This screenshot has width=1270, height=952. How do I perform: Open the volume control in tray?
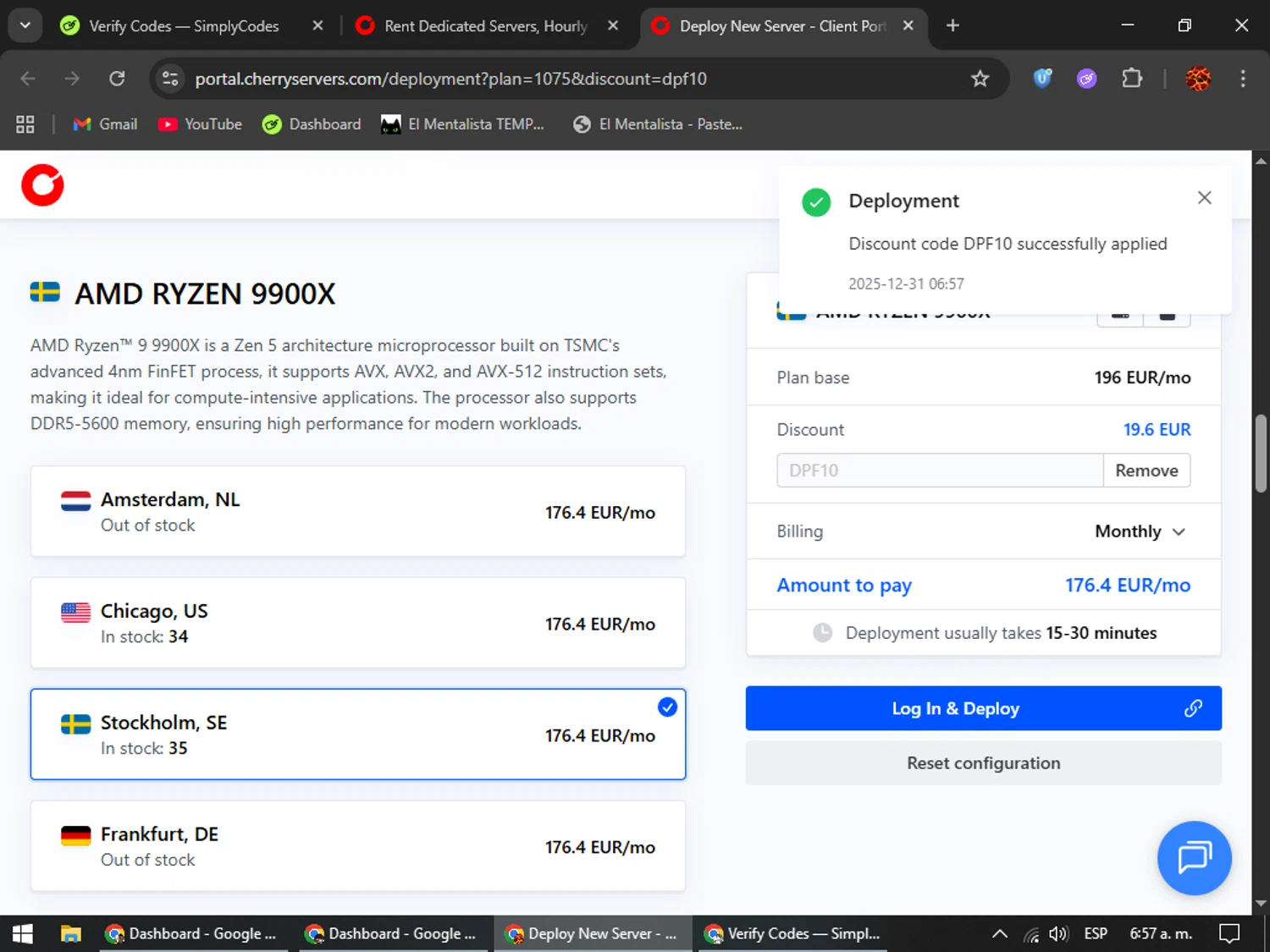[x=1058, y=934]
